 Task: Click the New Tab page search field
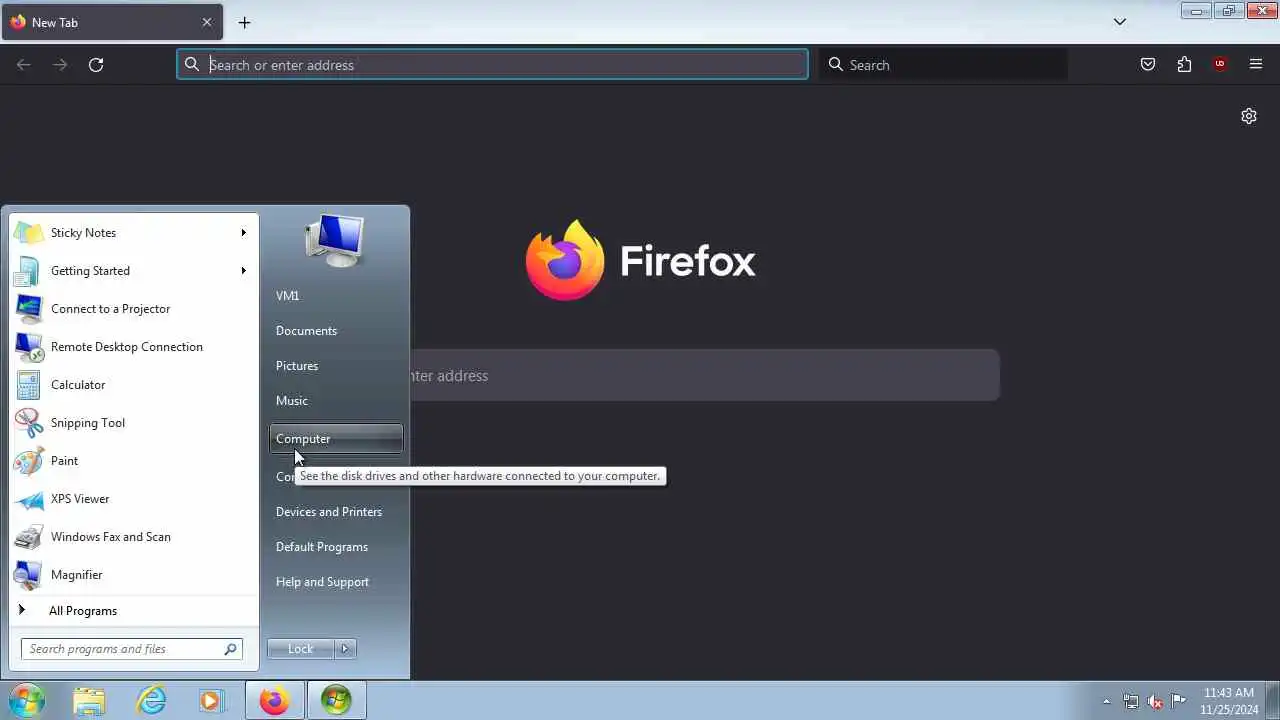(x=705, y=376)
